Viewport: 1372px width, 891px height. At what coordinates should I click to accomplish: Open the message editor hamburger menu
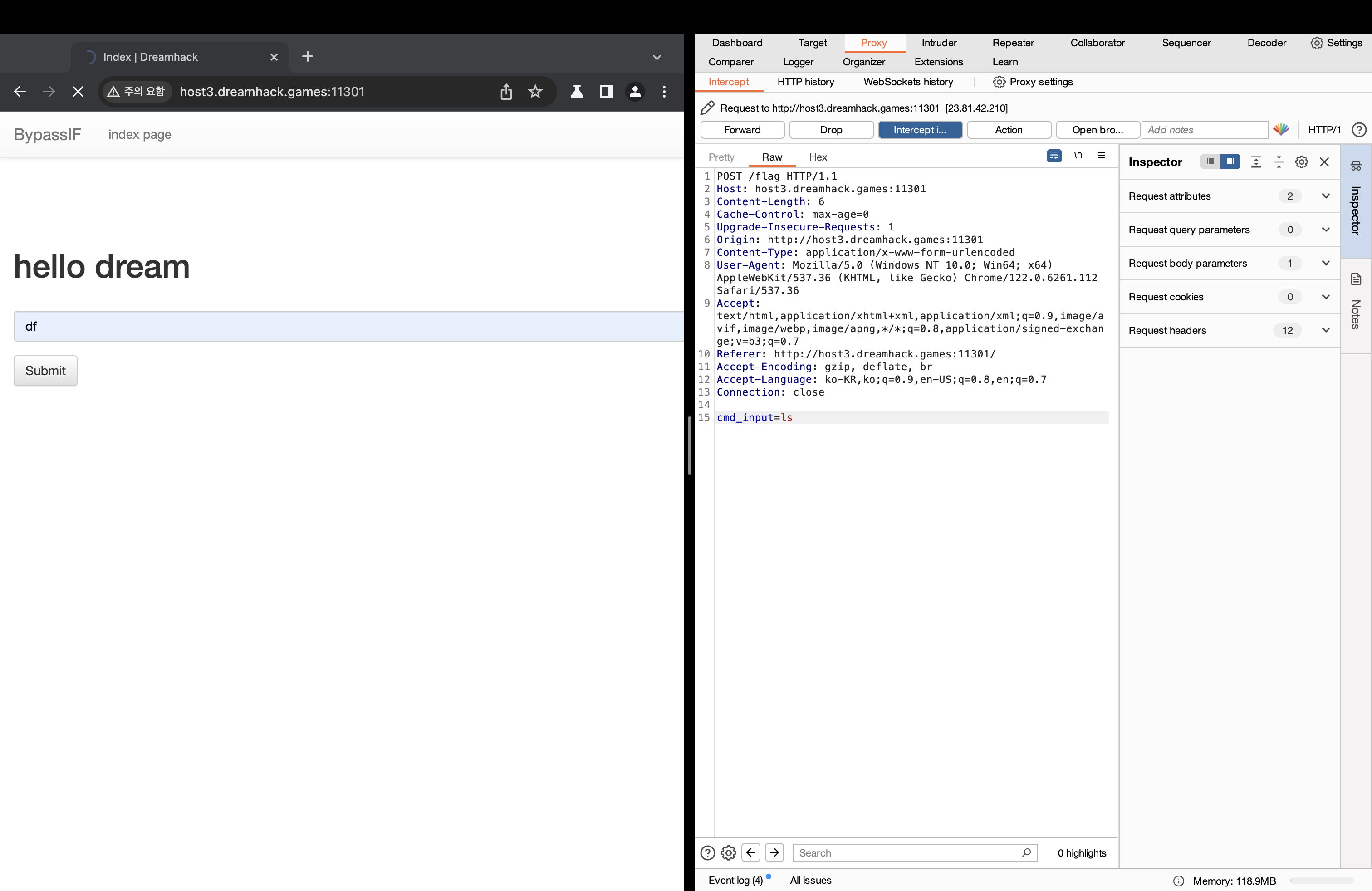pyautogui.click(x=1101, y=155)
